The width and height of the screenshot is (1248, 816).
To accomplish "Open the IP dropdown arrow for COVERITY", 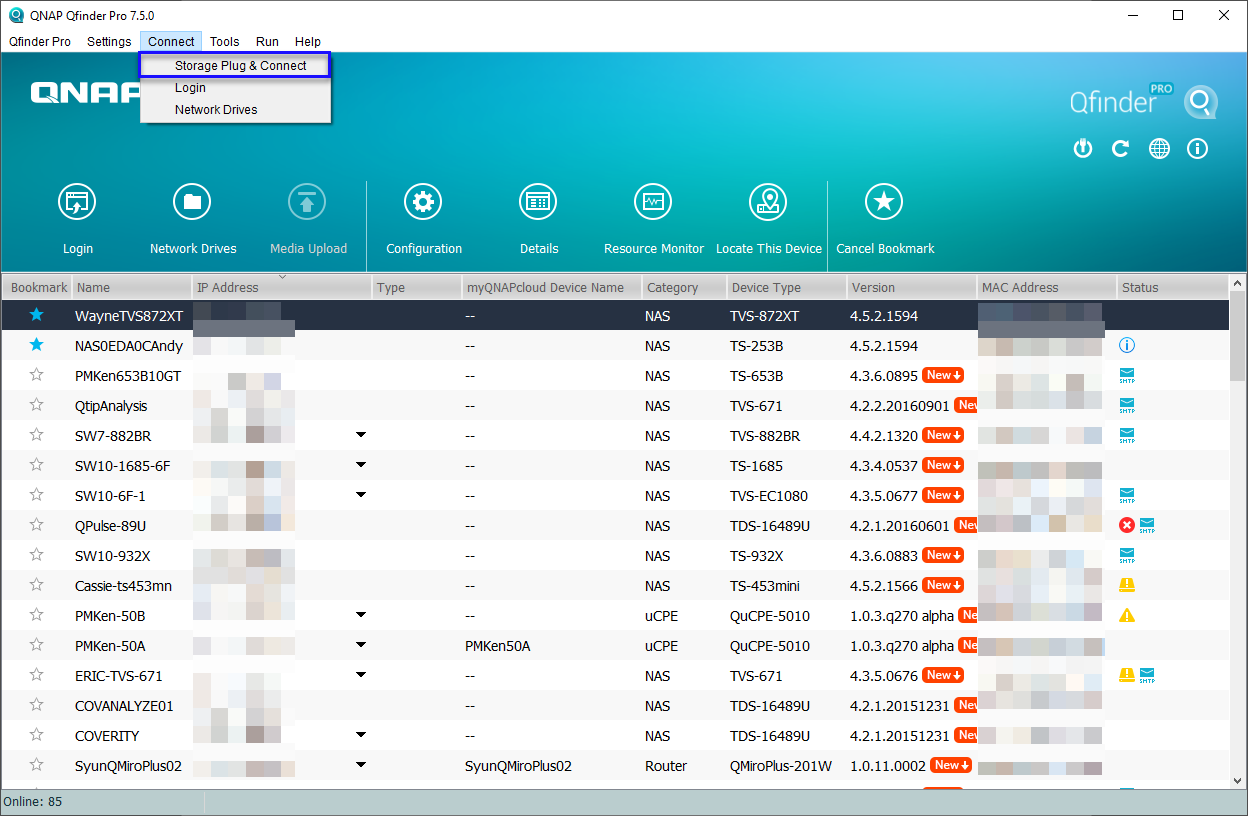I will (361, 735).
